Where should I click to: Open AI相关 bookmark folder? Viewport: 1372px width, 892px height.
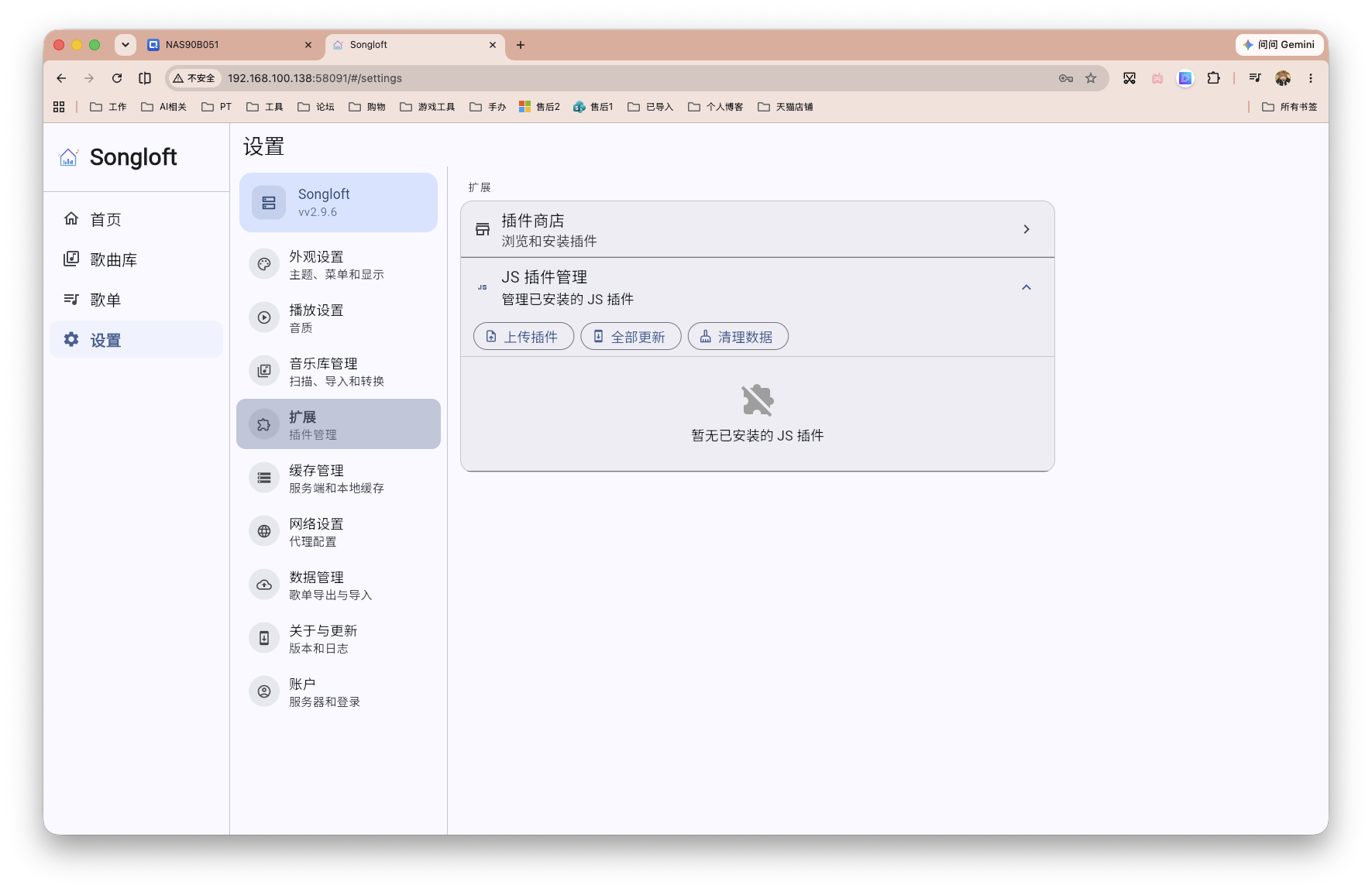pyautogui.click(x=163, y=107)
